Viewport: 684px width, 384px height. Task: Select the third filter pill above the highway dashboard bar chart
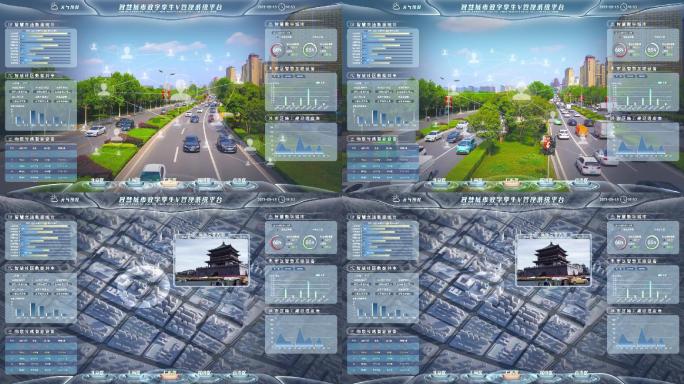300,76
